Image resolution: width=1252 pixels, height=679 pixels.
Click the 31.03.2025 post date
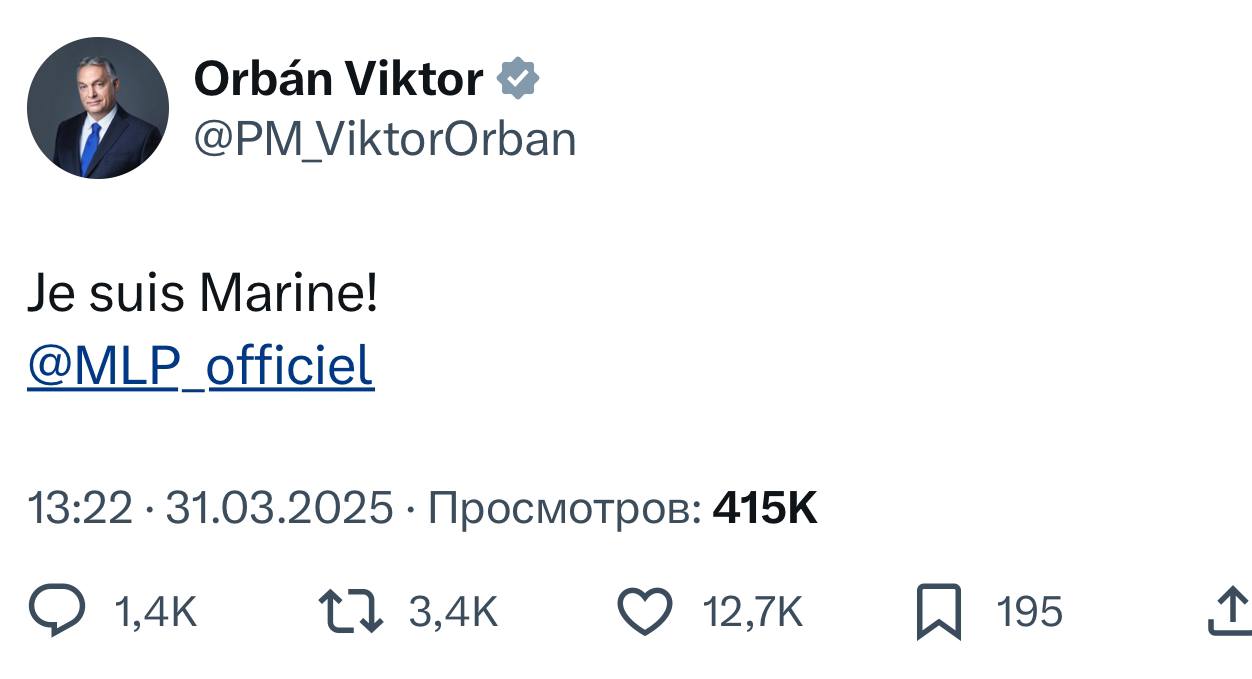click(279, 509)
